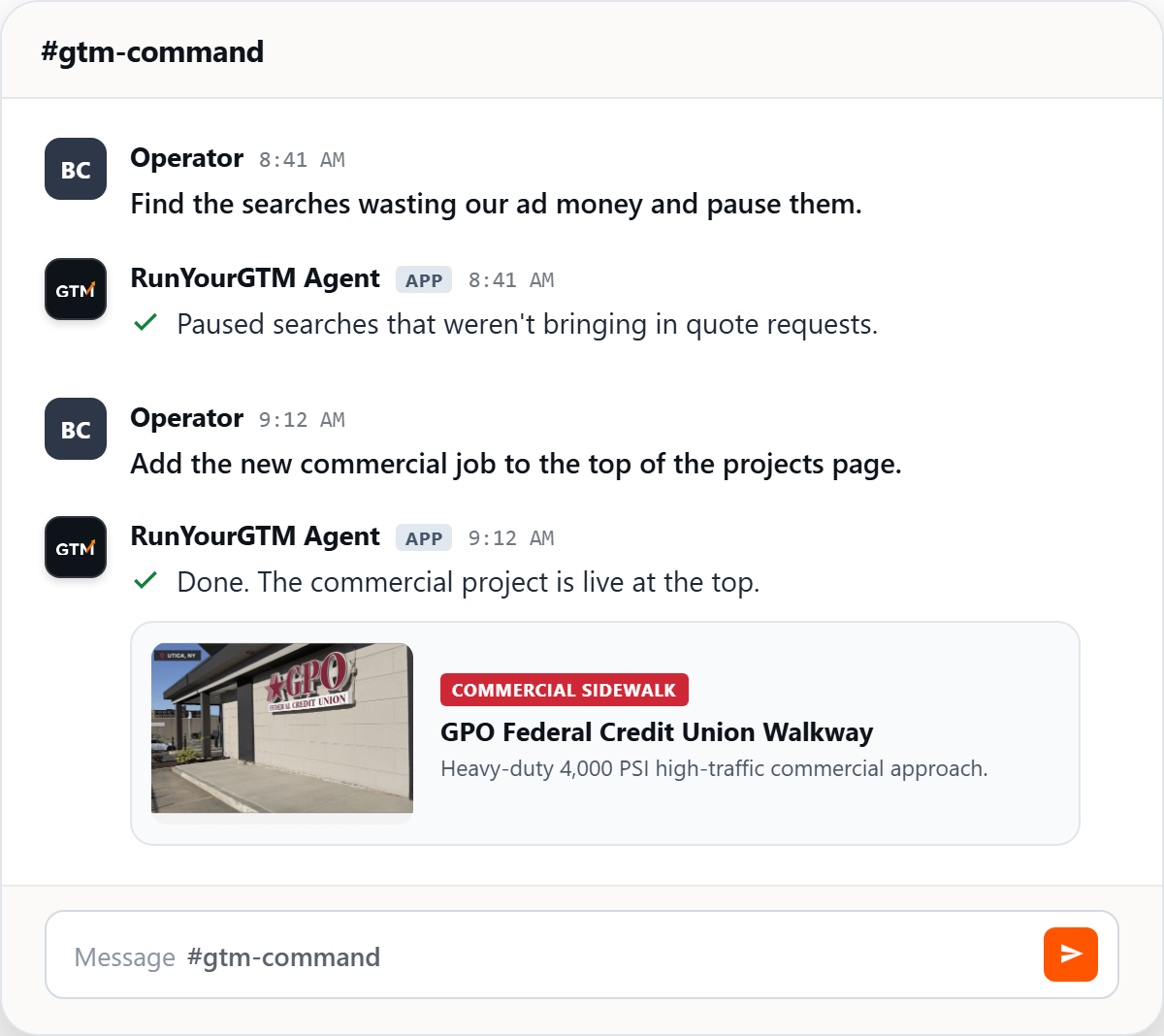This screenshot has width=1164, height=1036.
Task: Click 'Add the new commercial job' message
Action: pos(516,465)
